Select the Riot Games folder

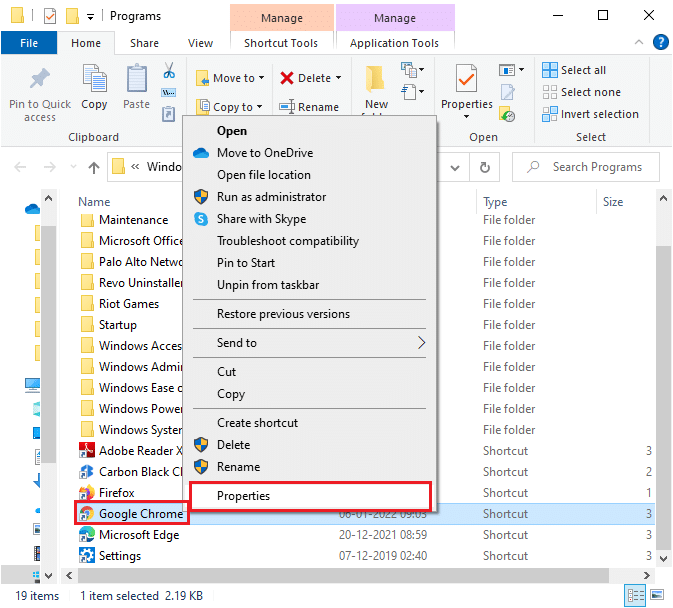[x=120, y=304]
